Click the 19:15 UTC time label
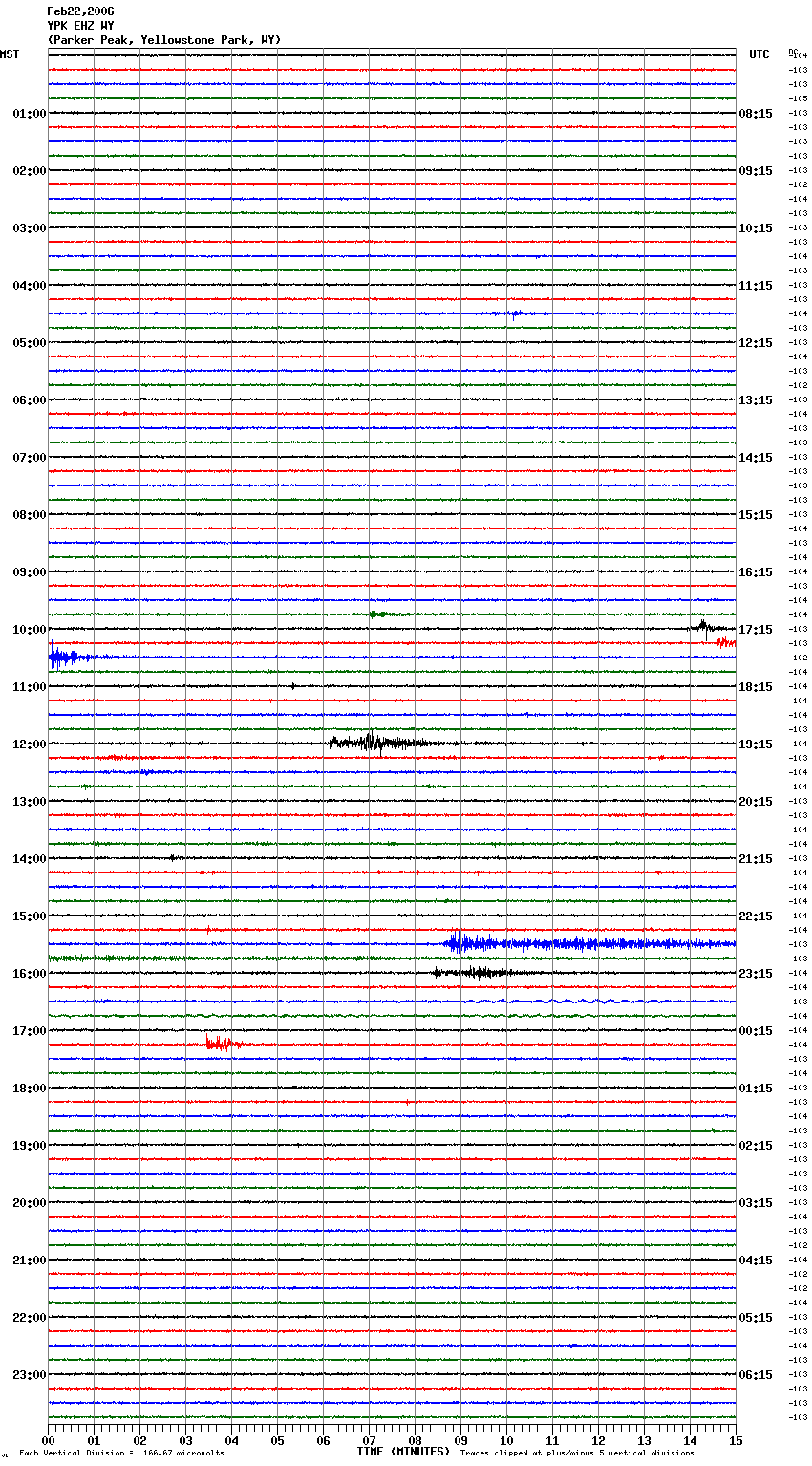Viewport: 812px width, 1466px height. click(756, 744)
